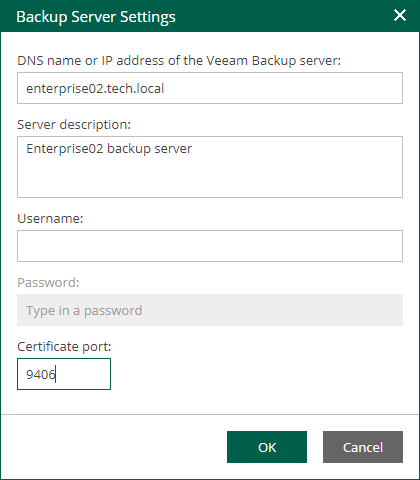Click the 'Username:' label
The width and height of the screenshot is (420, 480).
[x=50, y=219]
